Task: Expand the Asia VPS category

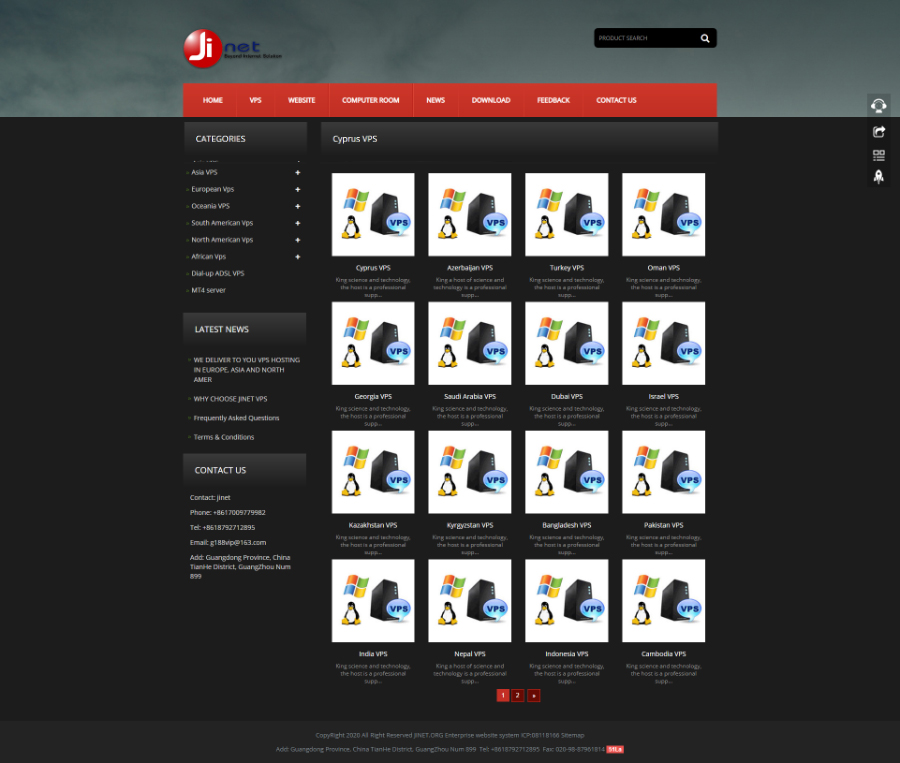Action: pyautogui.click(x=297, y=172)
